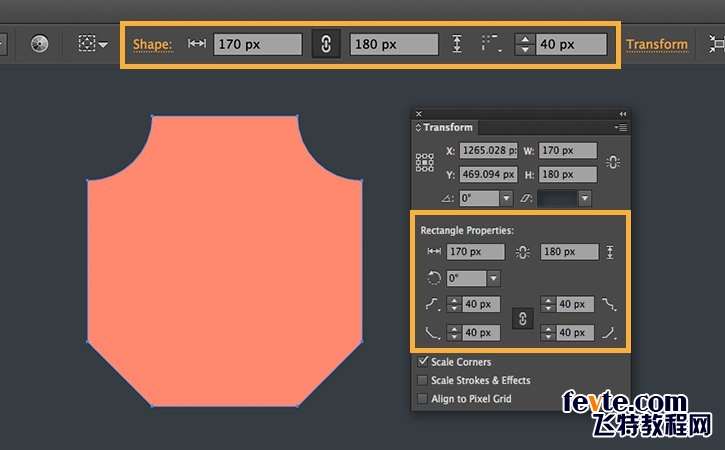The height and width of the screenshot is (450, 725).
Task: Open the rectangle angle dropdown
Action: tap(493, 278)
